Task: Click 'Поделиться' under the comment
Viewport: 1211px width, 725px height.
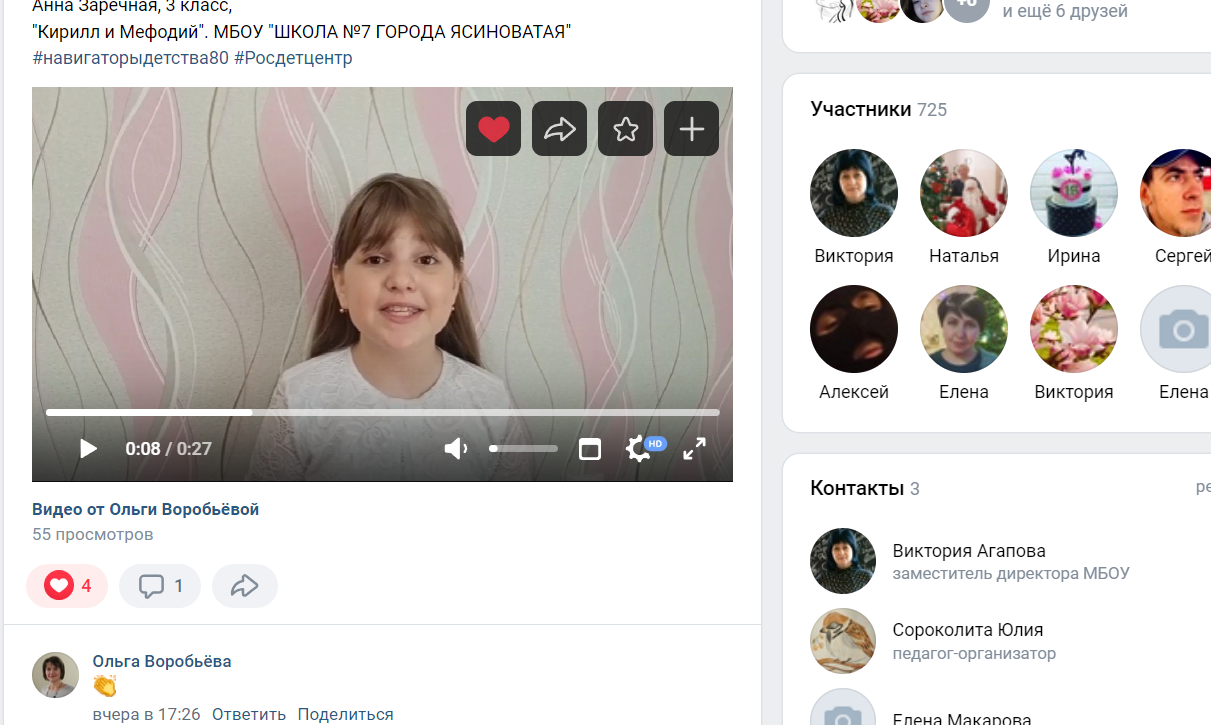Action: pyautogui.click(x=346, y=714)
